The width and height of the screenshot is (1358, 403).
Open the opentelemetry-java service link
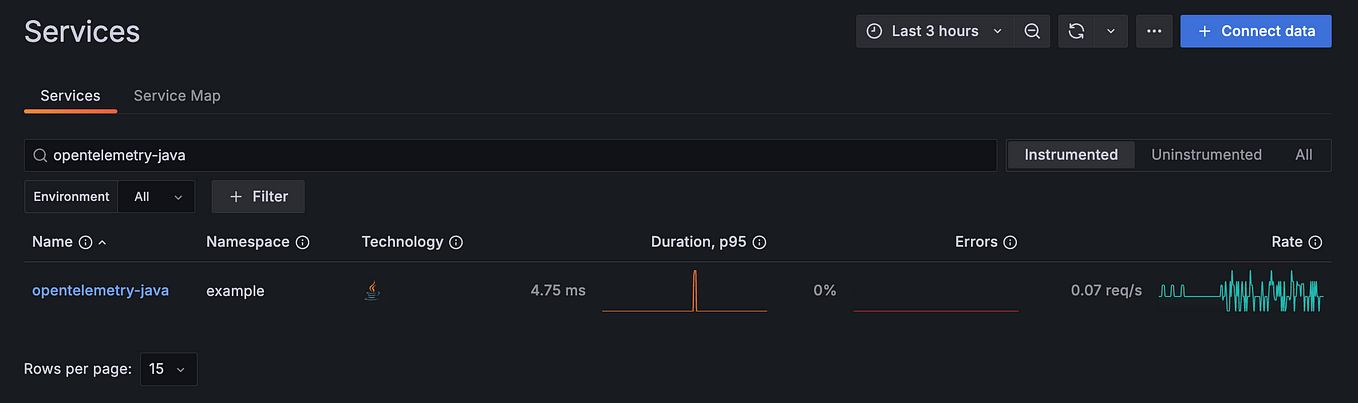[x=100, y=291]
